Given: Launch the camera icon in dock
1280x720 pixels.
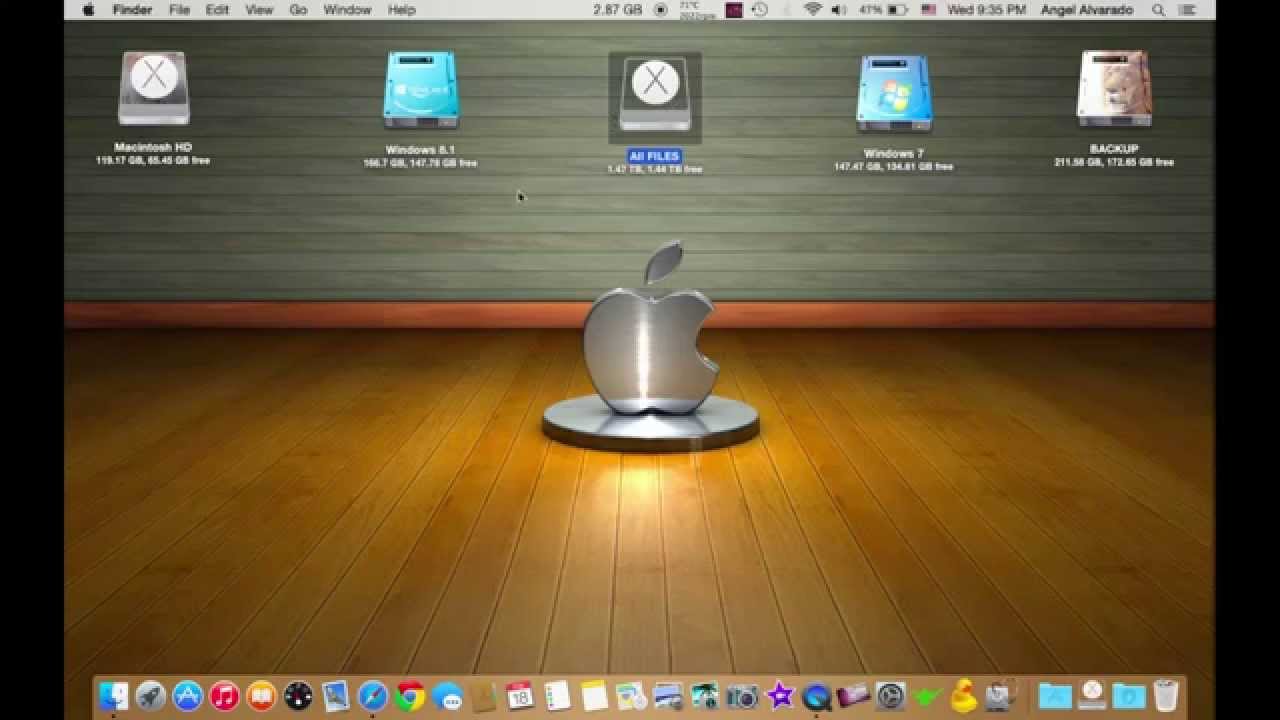Looking at the screenshot, I should pos(742,696).
